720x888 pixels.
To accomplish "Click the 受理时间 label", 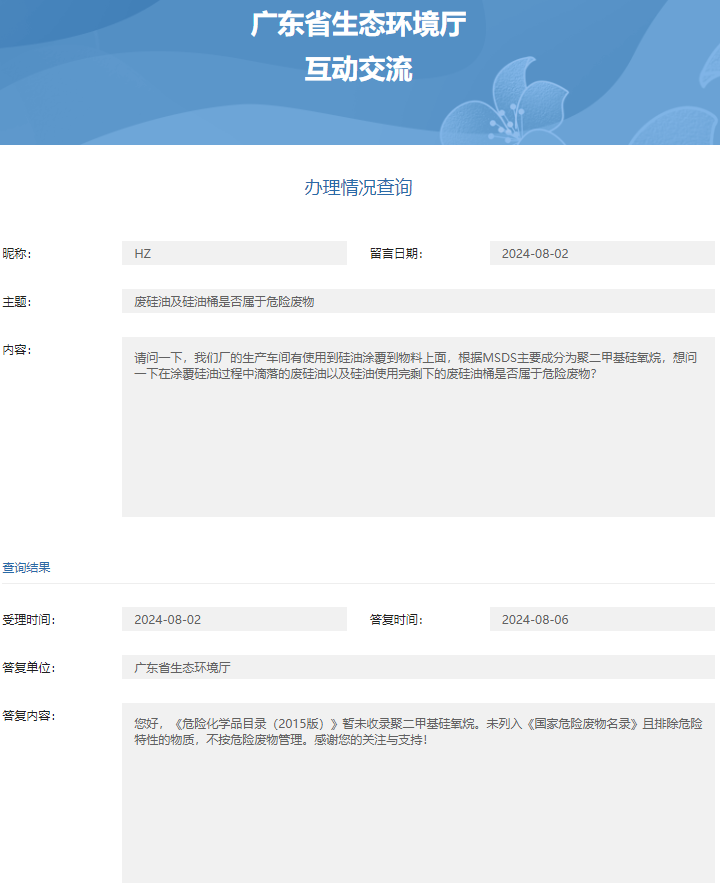I will click(x=29, y=620).
